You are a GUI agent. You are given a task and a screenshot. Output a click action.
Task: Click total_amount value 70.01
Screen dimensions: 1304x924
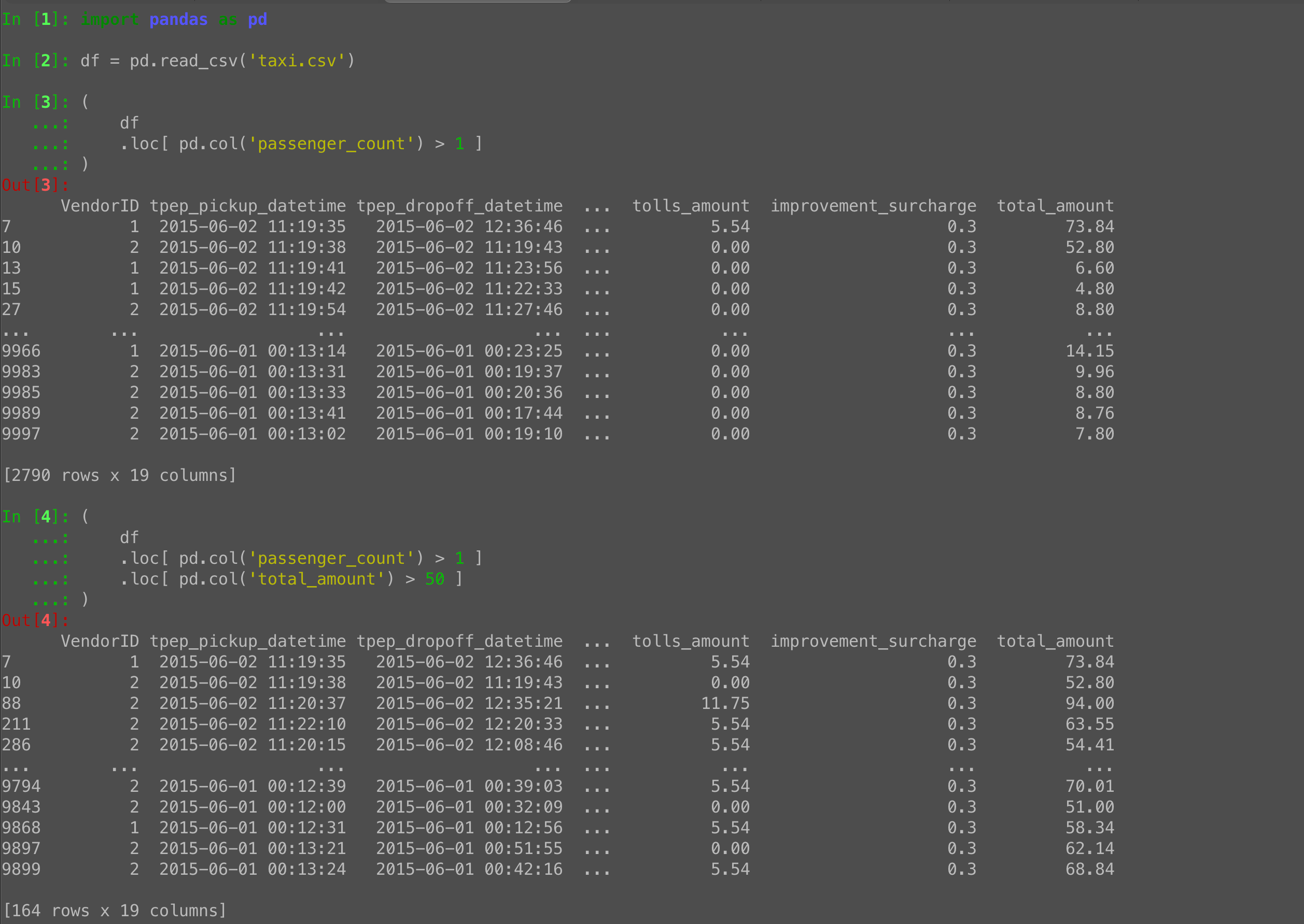pyautogui.click(x=1089, y=786)
